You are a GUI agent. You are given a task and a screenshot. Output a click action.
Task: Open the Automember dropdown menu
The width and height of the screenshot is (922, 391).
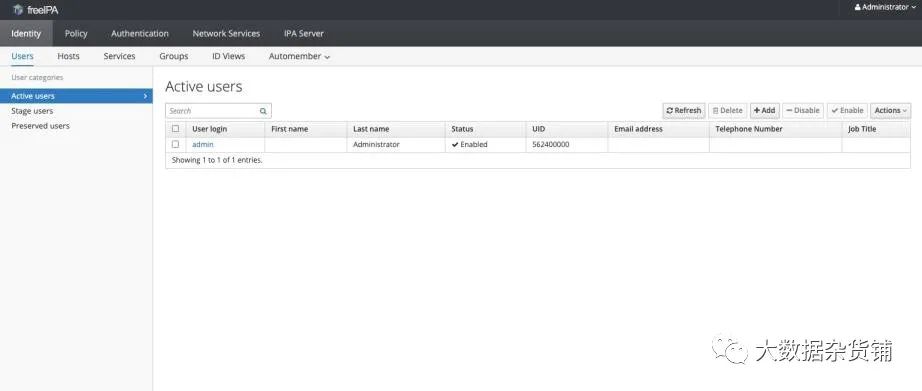click(x=299, y=56)
